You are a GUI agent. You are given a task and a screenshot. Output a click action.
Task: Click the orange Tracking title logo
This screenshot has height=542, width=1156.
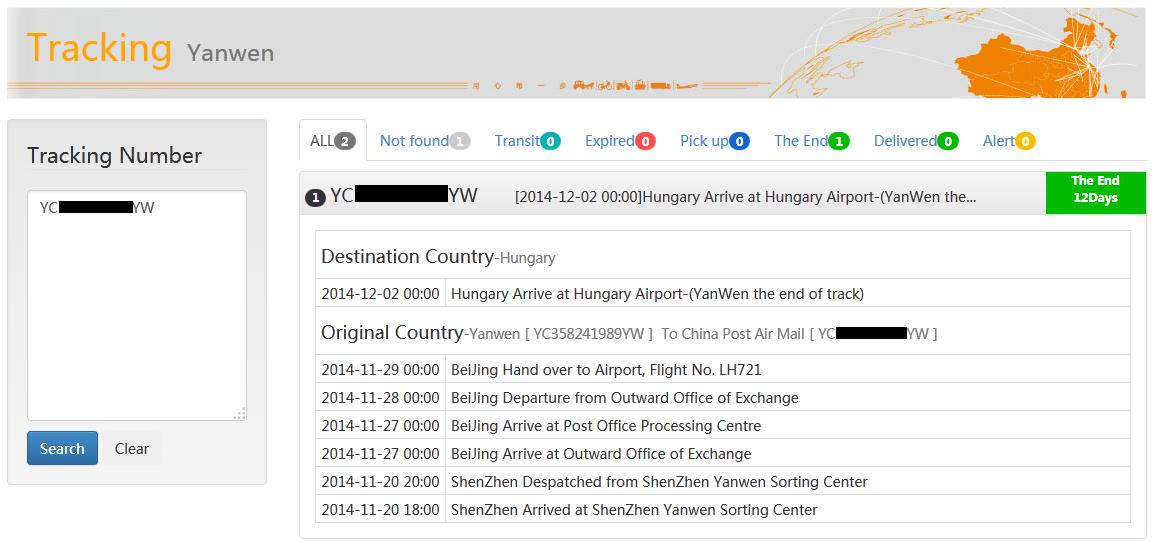coord(99,47)
